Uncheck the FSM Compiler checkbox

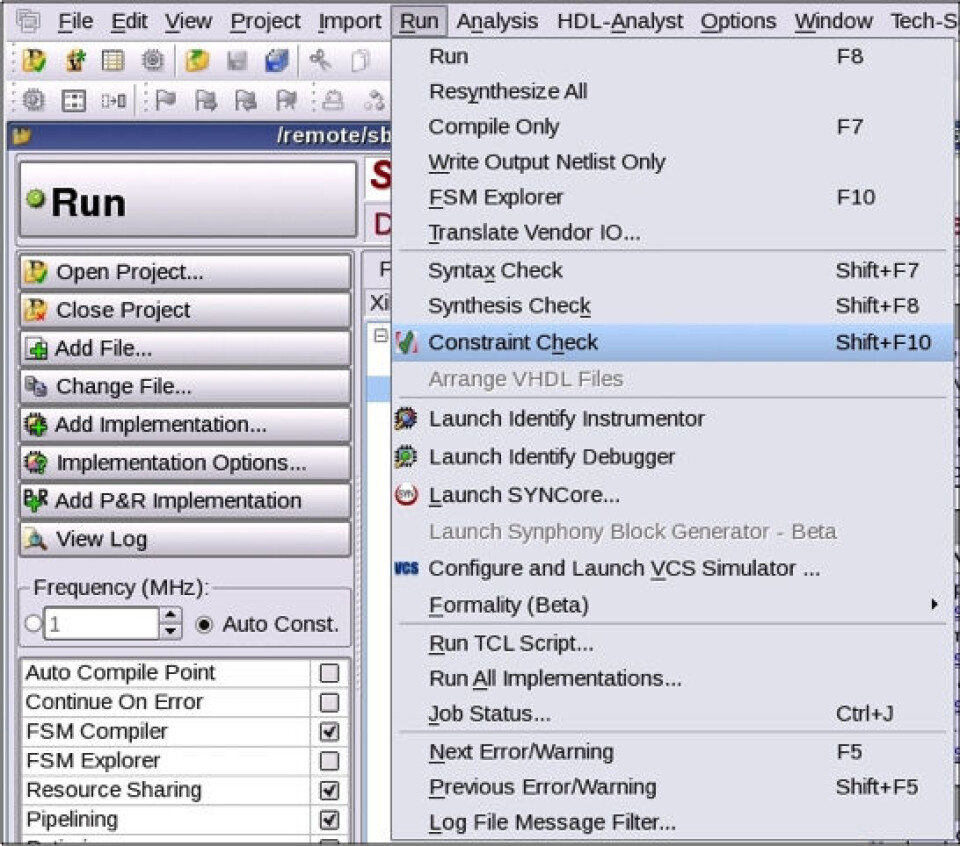click(329, 732)
